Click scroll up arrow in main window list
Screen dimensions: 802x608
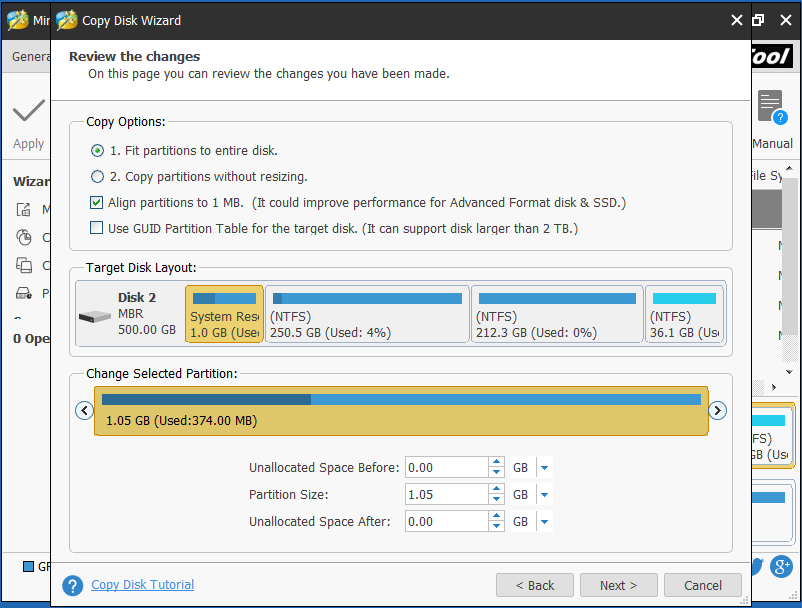click(x=789, y=168)
